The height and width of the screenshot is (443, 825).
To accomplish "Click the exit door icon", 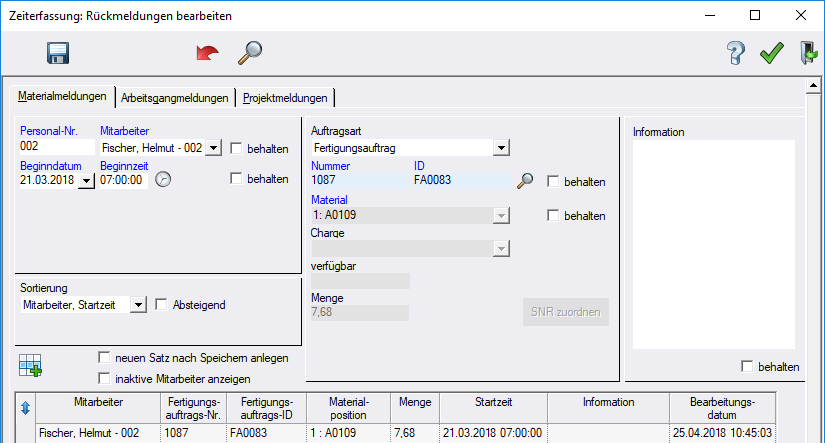I will pos(807,54).
